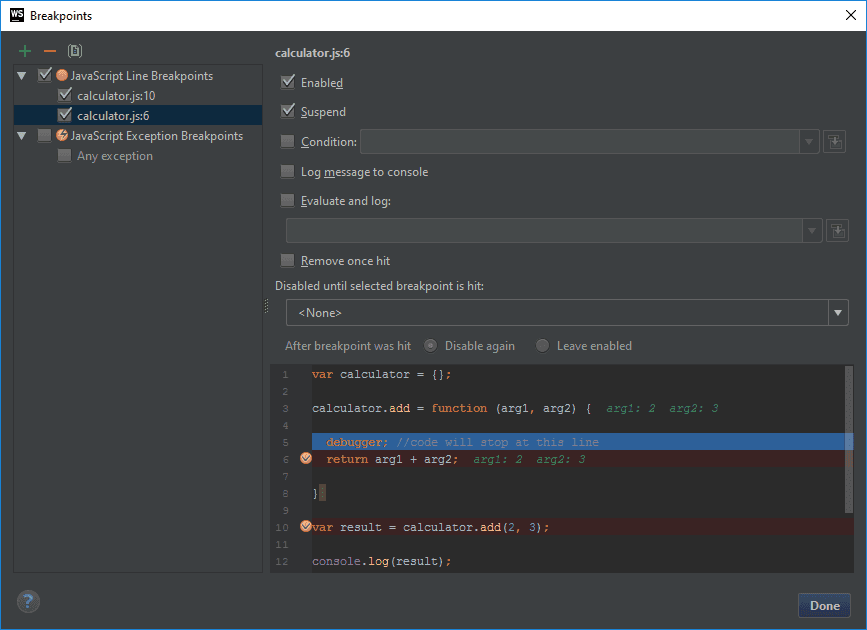
Task: Collapse the JavaScript Line Breakpoints tree node
Action: [x=22, y=76]
